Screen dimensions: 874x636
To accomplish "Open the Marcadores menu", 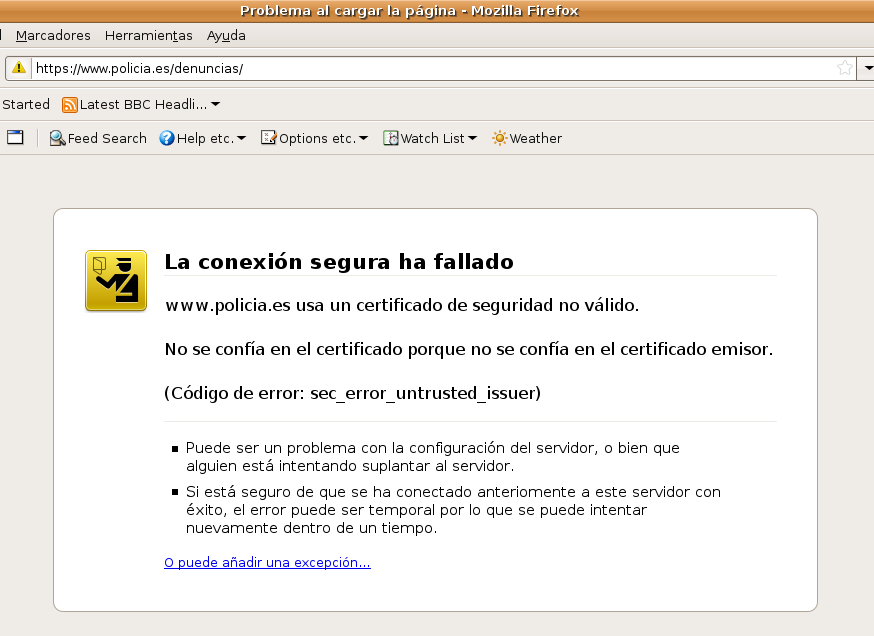I will click(53, 36).
